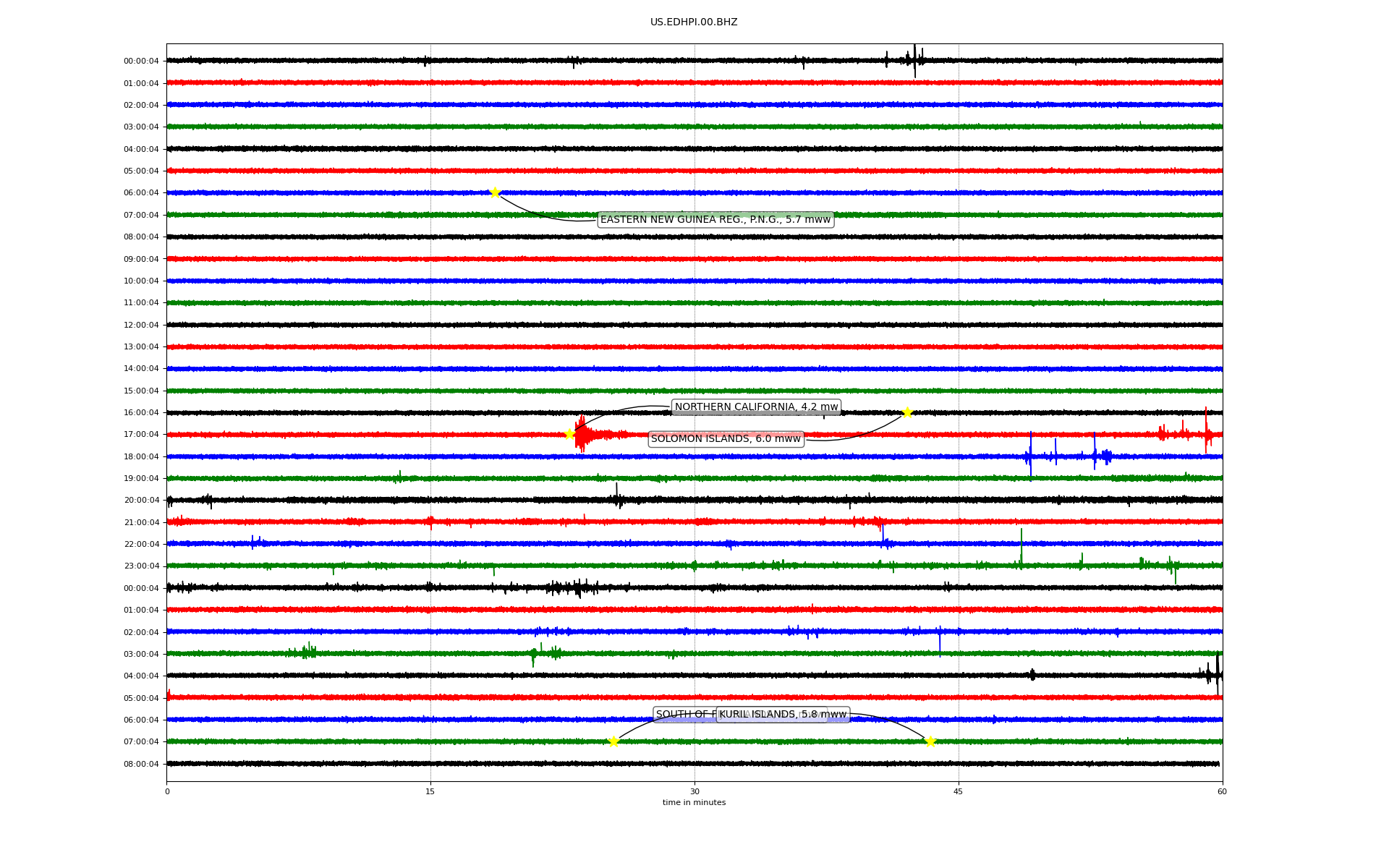The height and width of the screenshot is (868, 1389).
Task: Click the Solomon Islands event star marker
Action: (x=907, y=412)
